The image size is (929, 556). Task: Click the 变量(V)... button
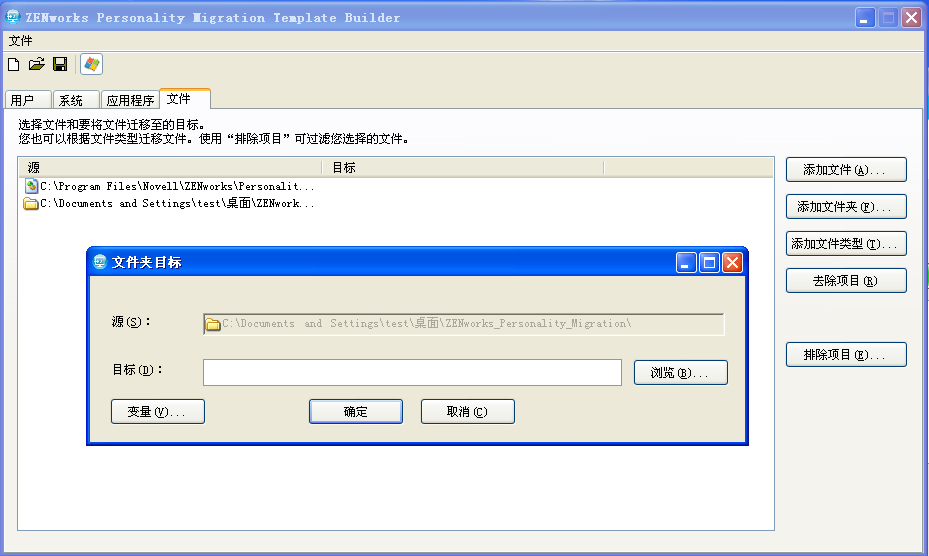click(158, 411)
